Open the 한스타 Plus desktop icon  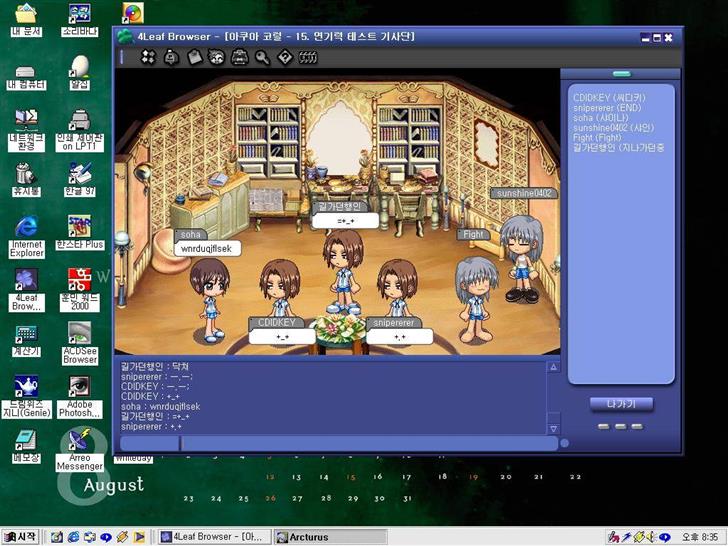(x=80, y=232)
